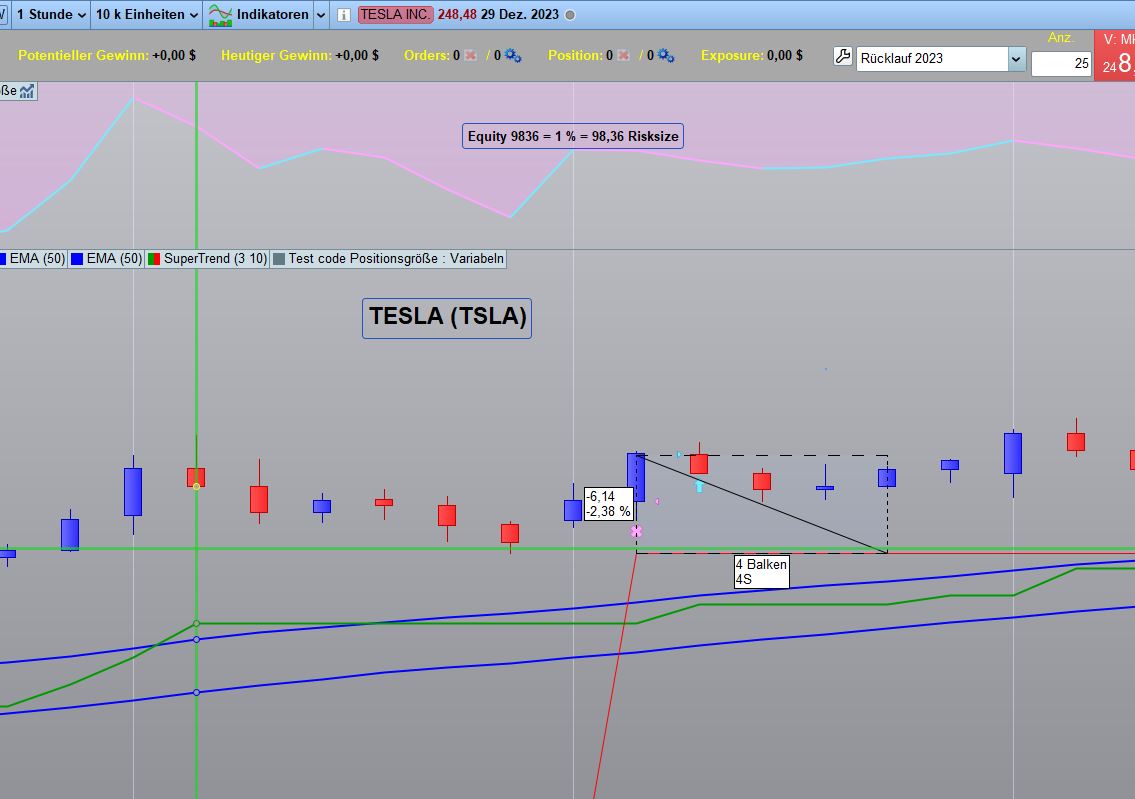Click the TESLA INC. instrument label

[x=395, y=14]
